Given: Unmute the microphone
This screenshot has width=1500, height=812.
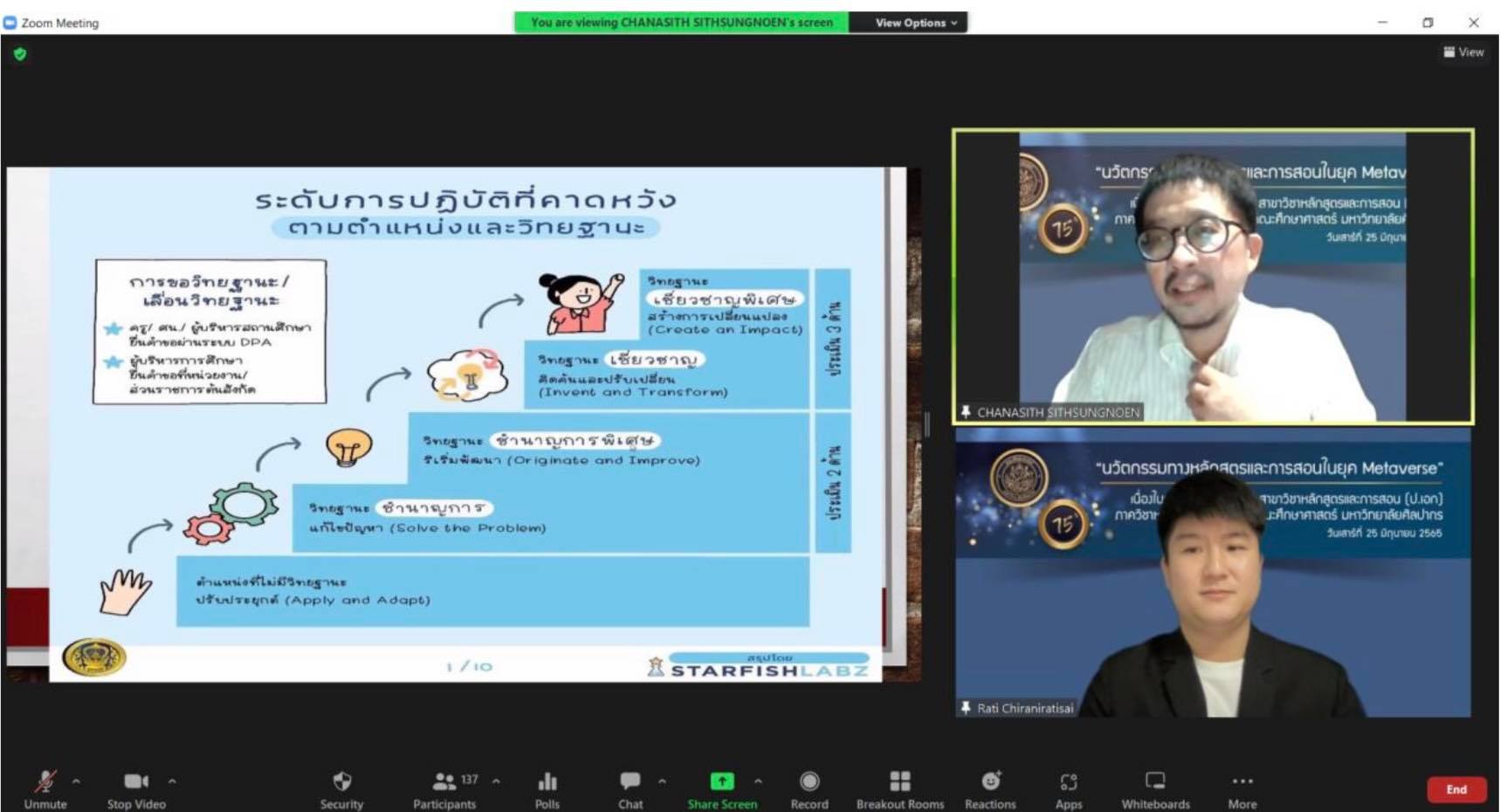Looking at the screenshot, I should click(x=45, y=788).
